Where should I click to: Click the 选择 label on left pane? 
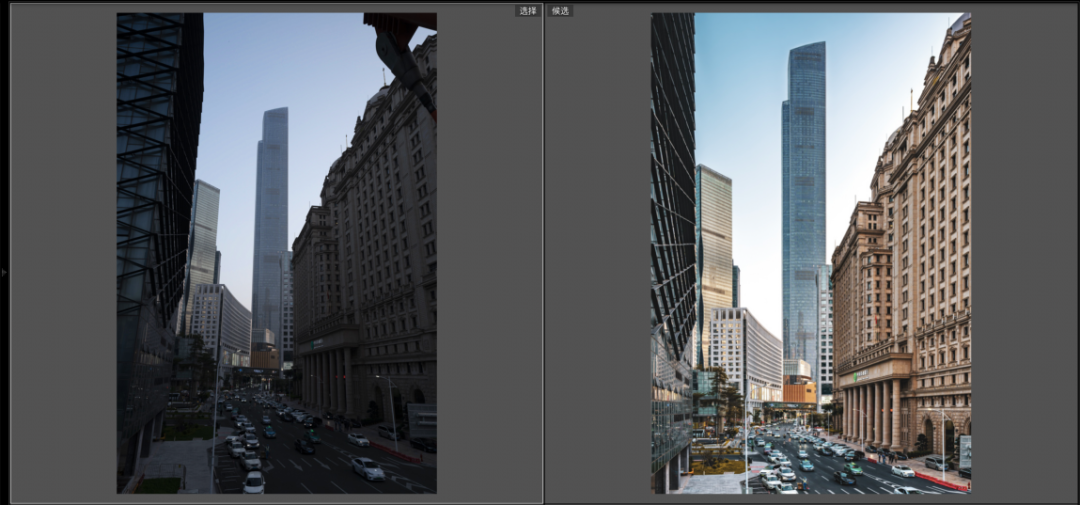[527, 11]
